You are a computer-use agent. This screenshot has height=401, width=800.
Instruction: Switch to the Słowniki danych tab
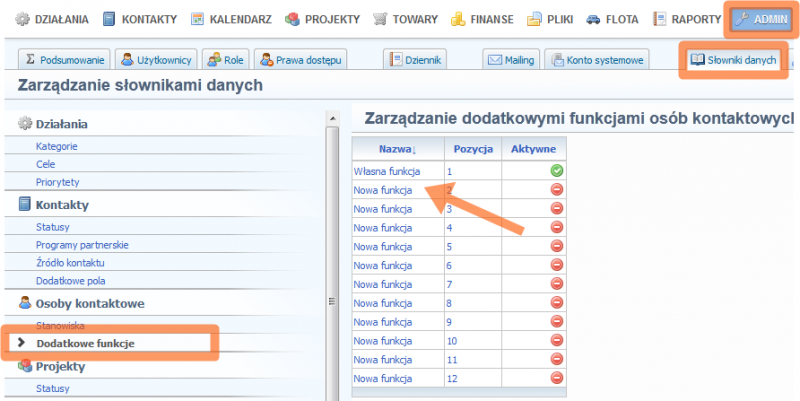click(x=733, y=60)
